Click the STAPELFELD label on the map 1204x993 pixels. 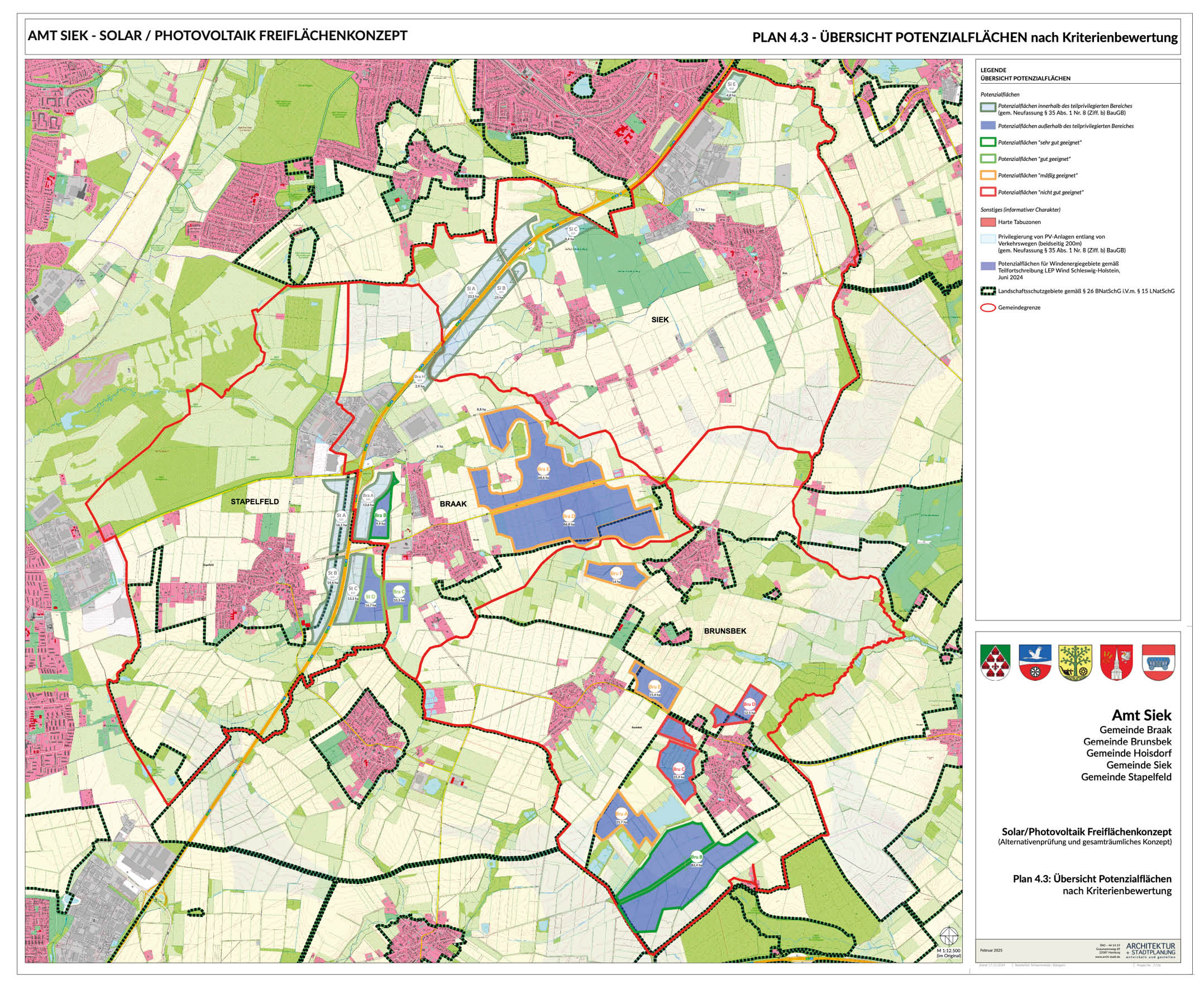(x=255, y=502)
